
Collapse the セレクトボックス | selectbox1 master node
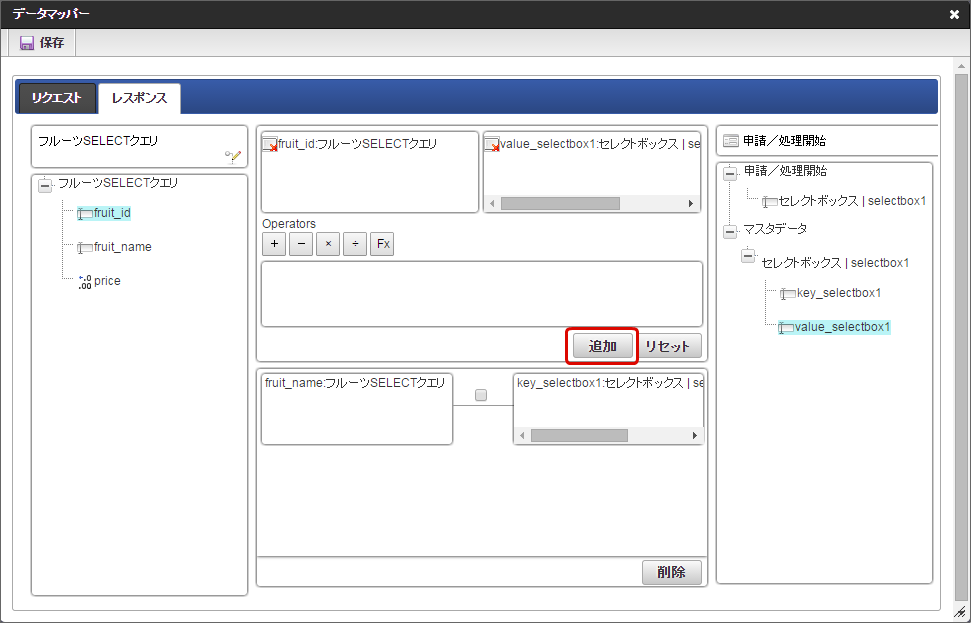pos(748,255)
